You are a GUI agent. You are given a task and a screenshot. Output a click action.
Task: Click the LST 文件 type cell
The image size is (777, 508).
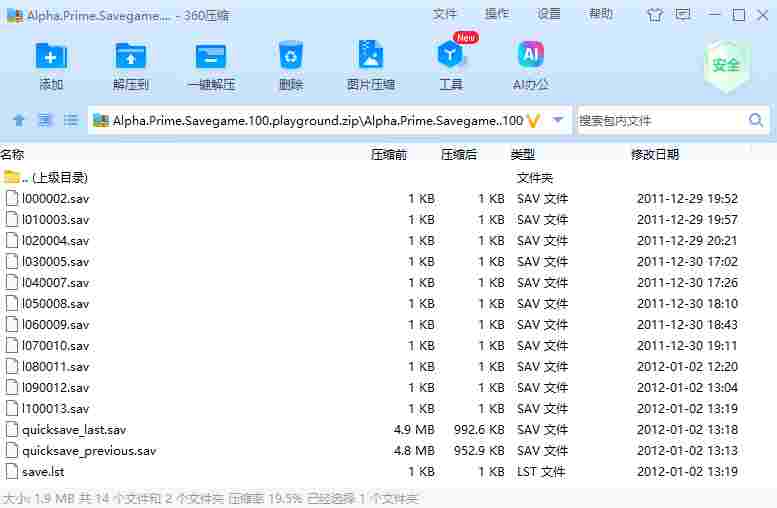541,472
